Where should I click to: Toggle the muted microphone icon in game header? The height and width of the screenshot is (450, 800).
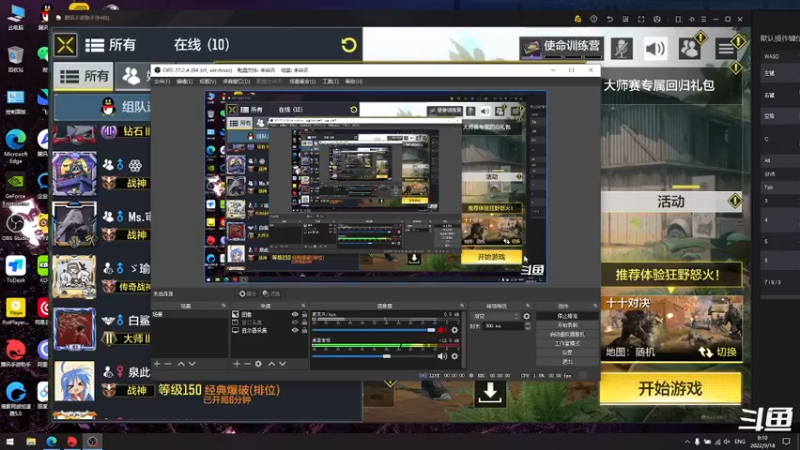pos(622,49)
